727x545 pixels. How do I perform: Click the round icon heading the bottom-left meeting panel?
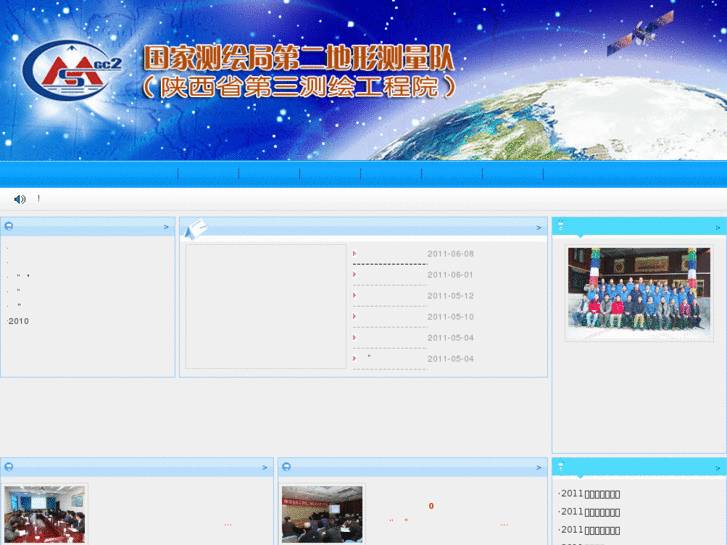pyautogui.click(x=9, y=467)
